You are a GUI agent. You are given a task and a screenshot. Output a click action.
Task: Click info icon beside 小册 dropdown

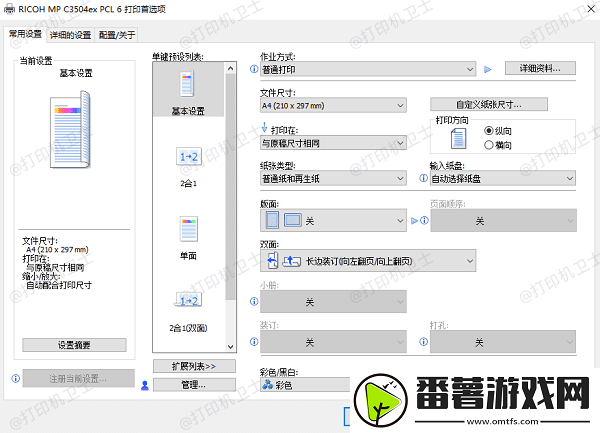[x=254, y=301]
